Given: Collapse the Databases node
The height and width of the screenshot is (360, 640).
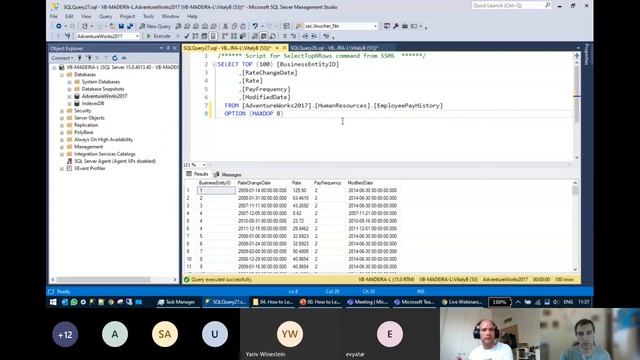Looking at the screenshot, I should click(62, 75).
